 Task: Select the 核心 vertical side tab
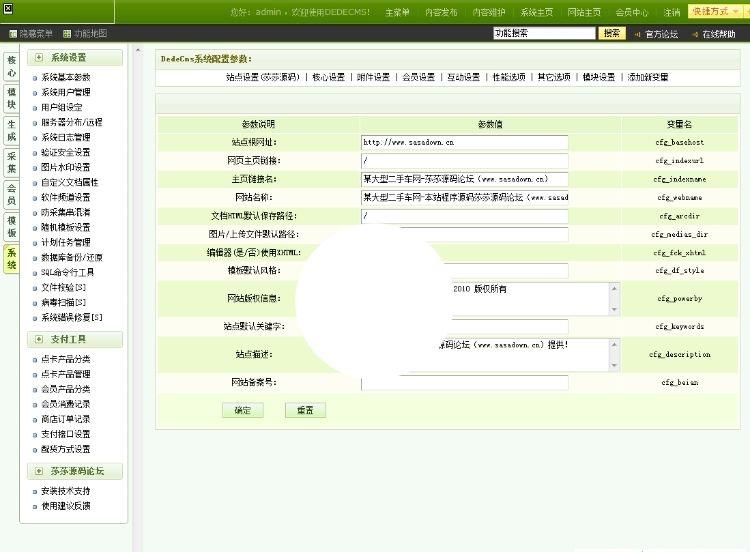point(11,66)
